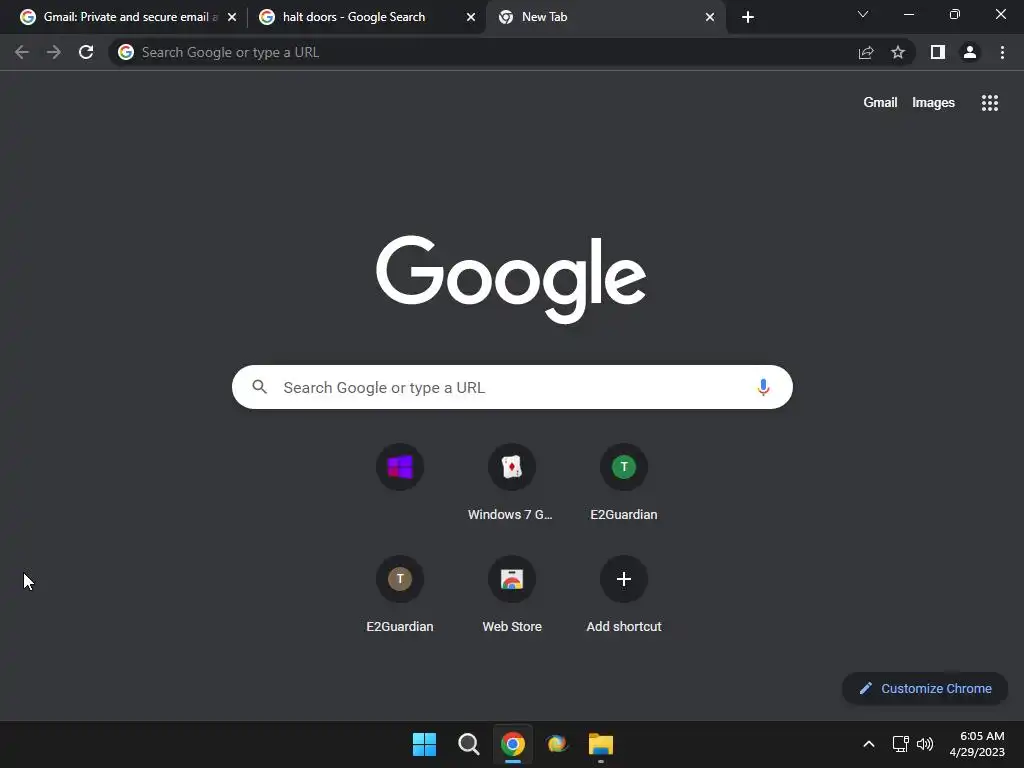Viewport: 1024px width, 768px height.
Task: Open the Edge Canary taskbar icon
Action: [557, 744]
